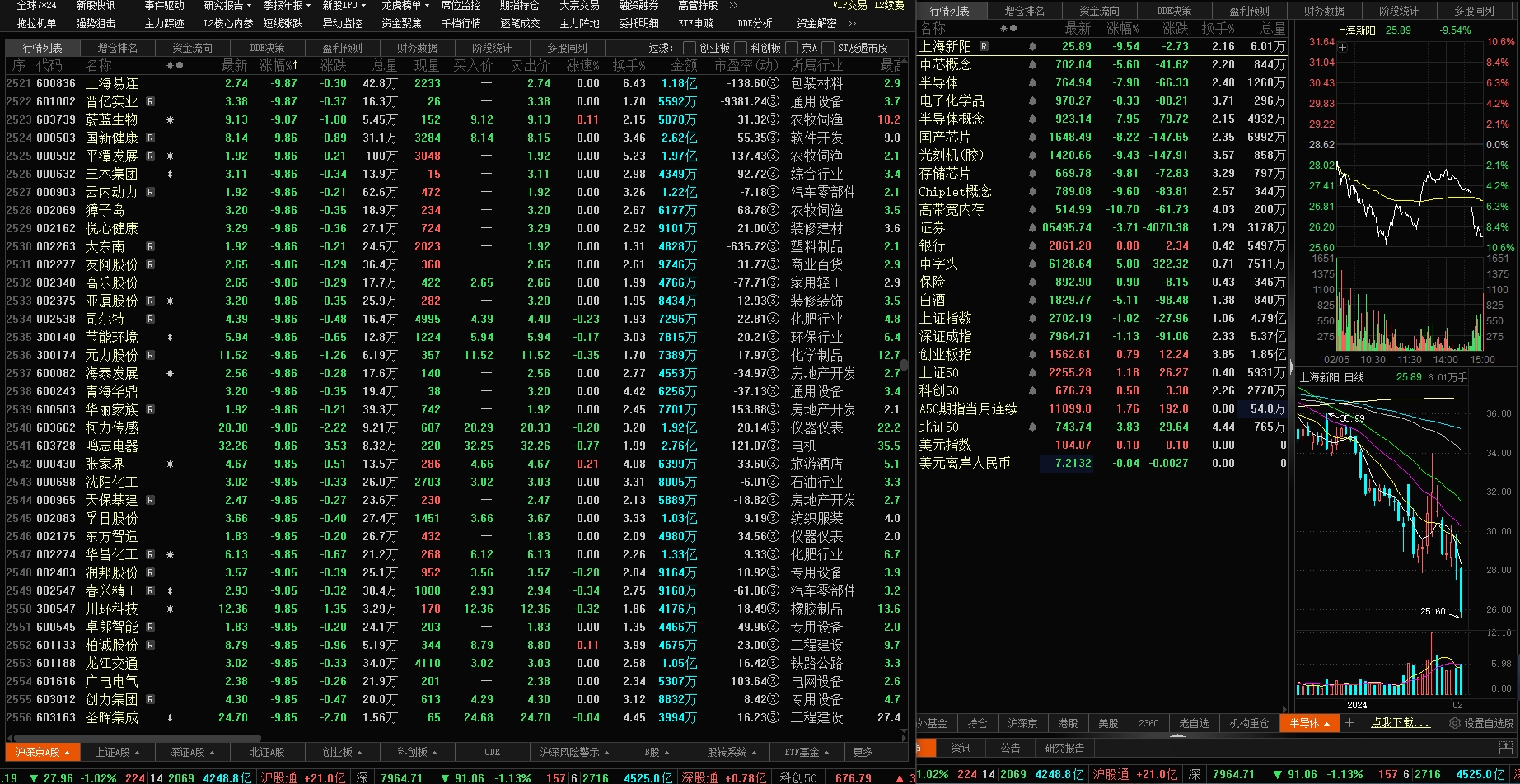Click the alert bell for 银行 row

point(1032,246)
